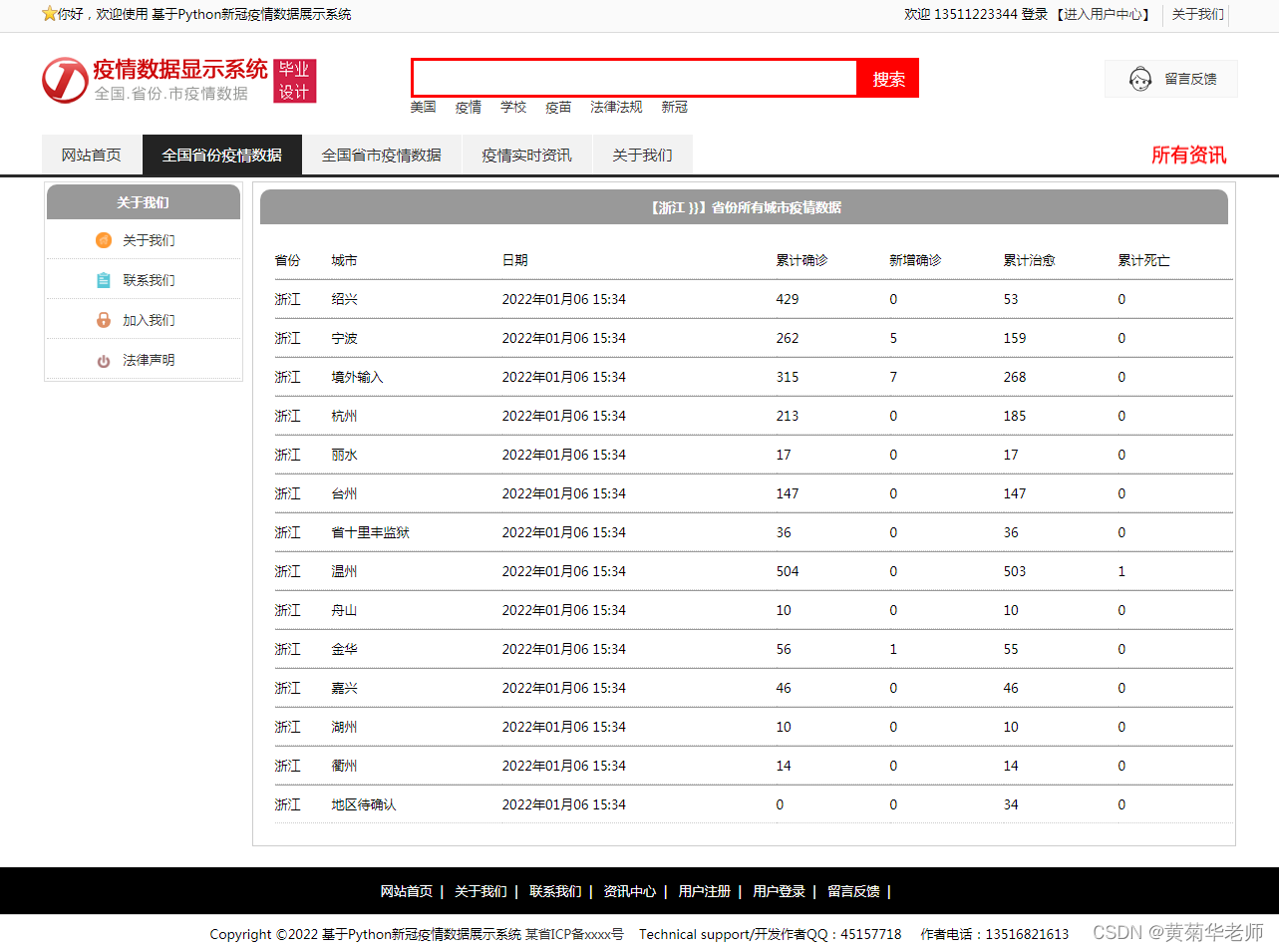Click the 疫情 hot keyword link
1279x952 pixels.
[469, 107]
